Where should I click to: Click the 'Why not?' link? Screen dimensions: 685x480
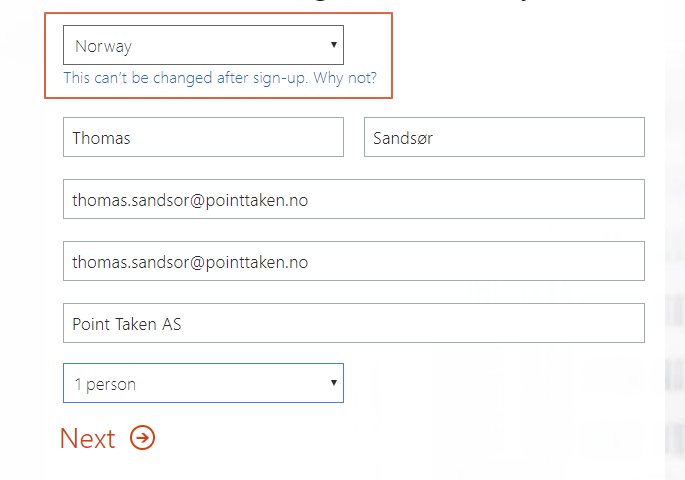[345, 78]
